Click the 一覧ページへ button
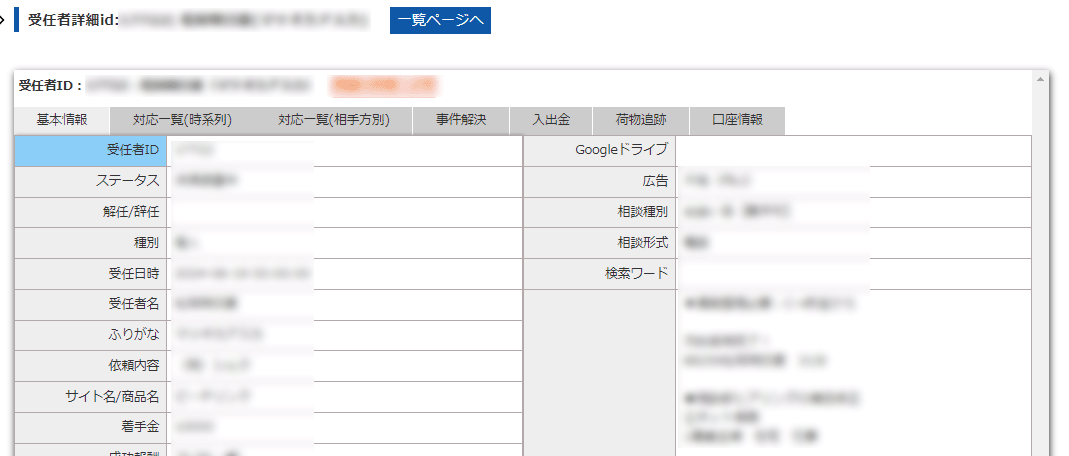 click(440, 20)
